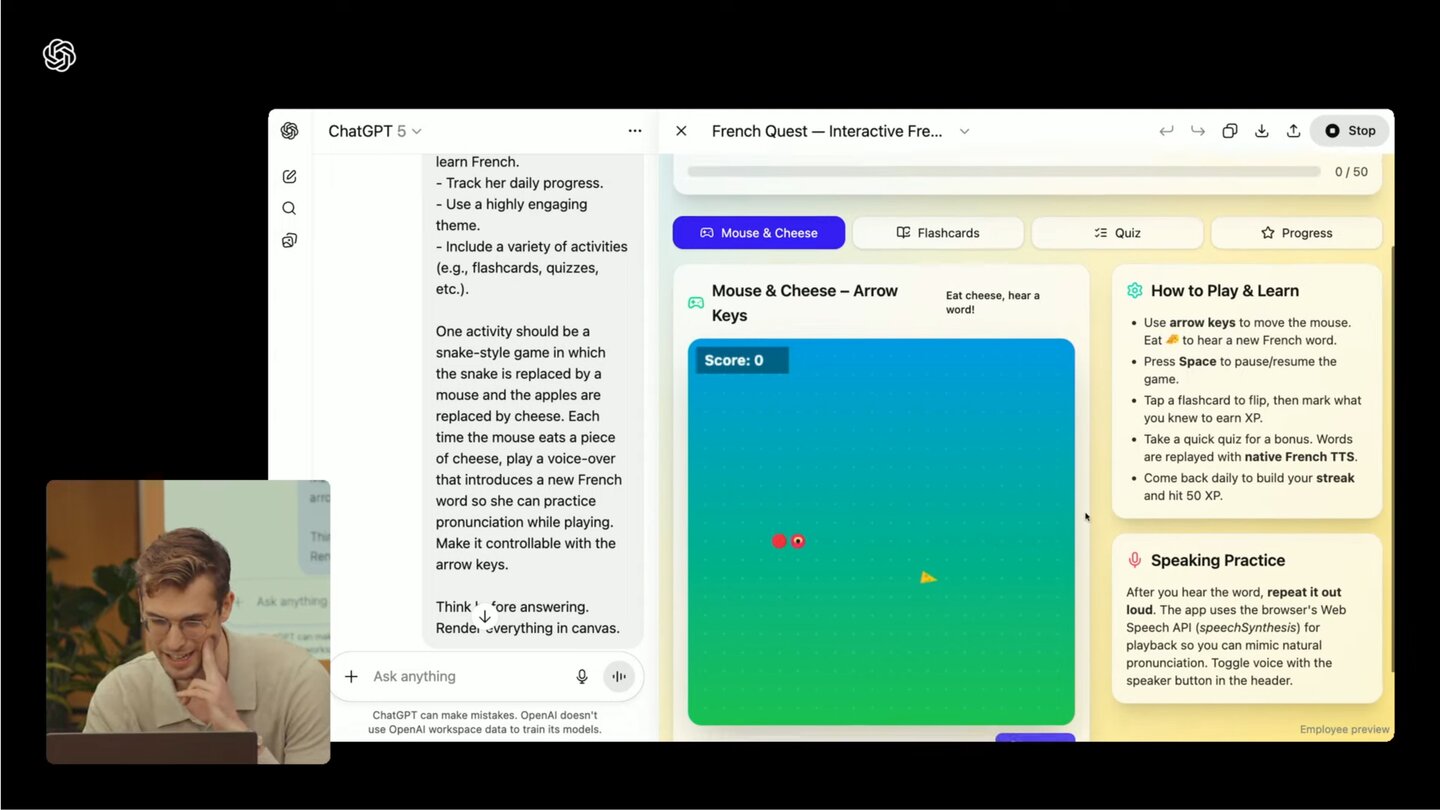
Task: Click the new chat compose icon
Action: 289,177
